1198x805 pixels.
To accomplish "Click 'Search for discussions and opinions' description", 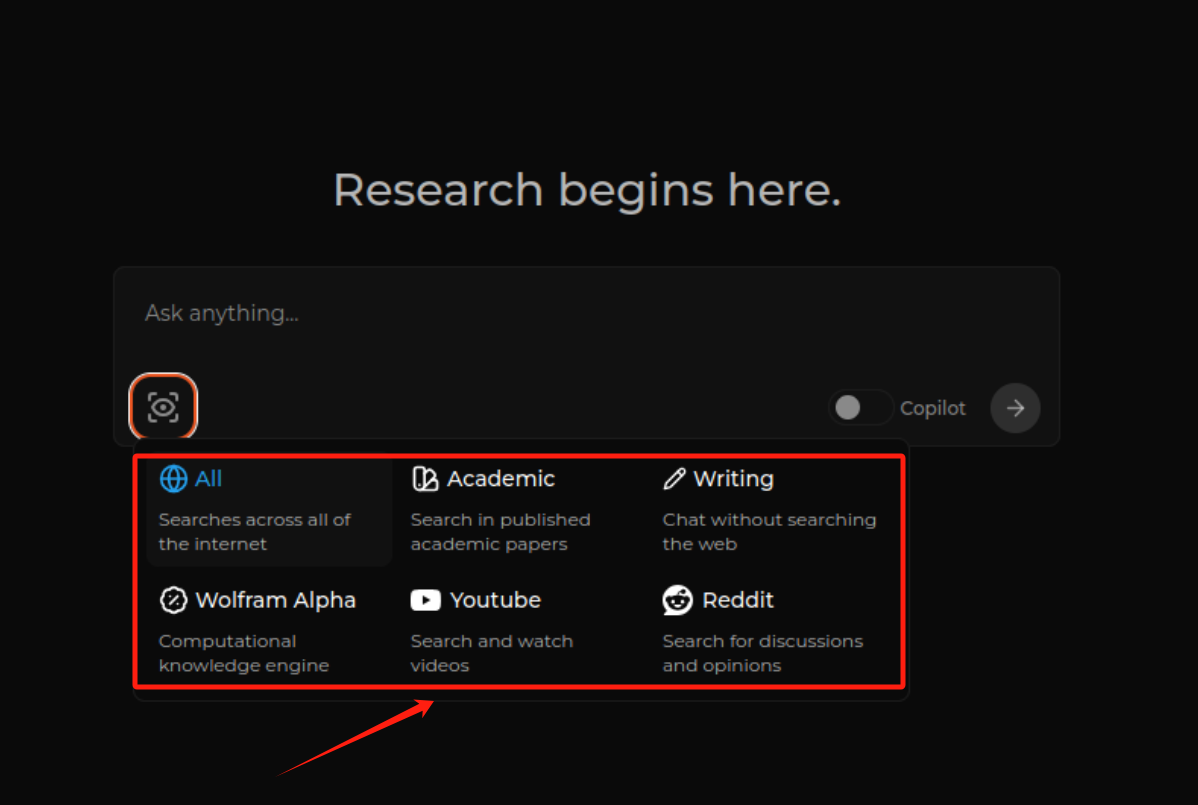I will [762, 653].
